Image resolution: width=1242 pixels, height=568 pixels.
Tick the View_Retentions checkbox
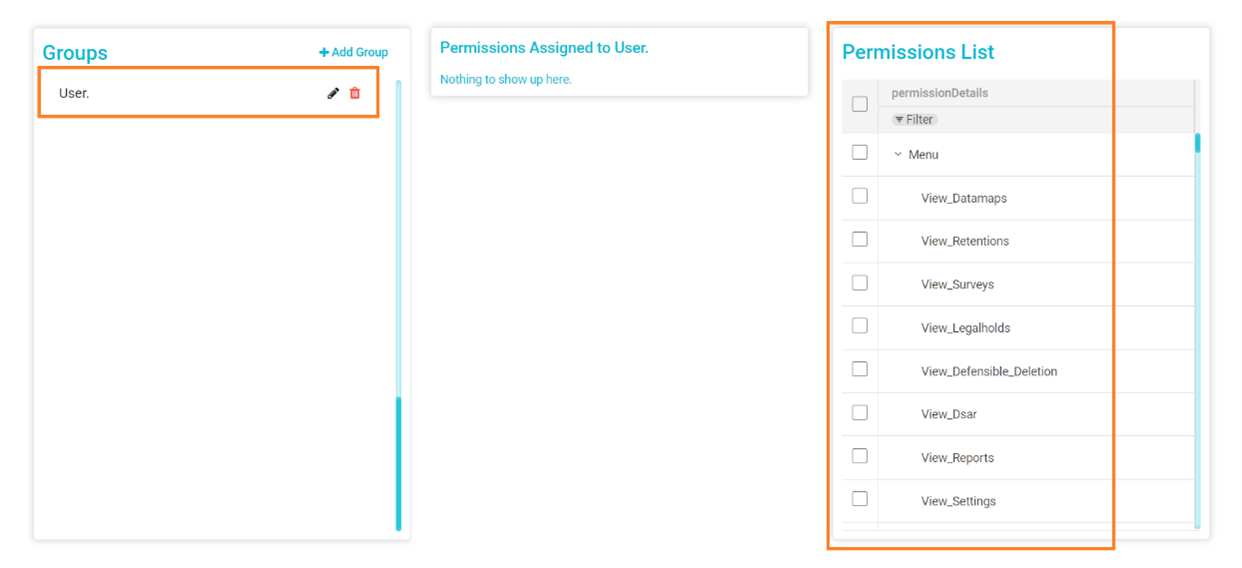pos(860,239)
